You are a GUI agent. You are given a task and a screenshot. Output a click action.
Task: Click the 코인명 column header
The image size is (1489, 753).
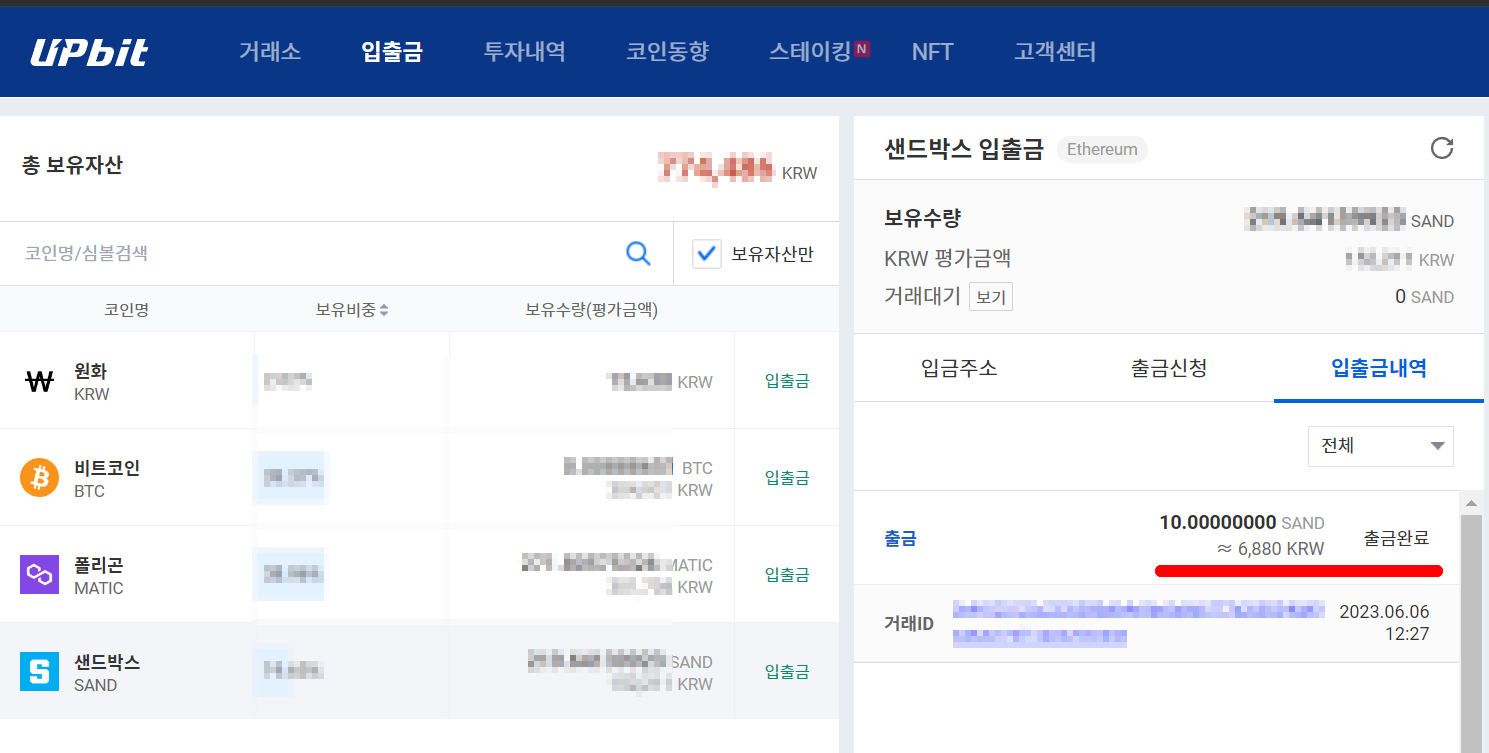tap(127, 311)
